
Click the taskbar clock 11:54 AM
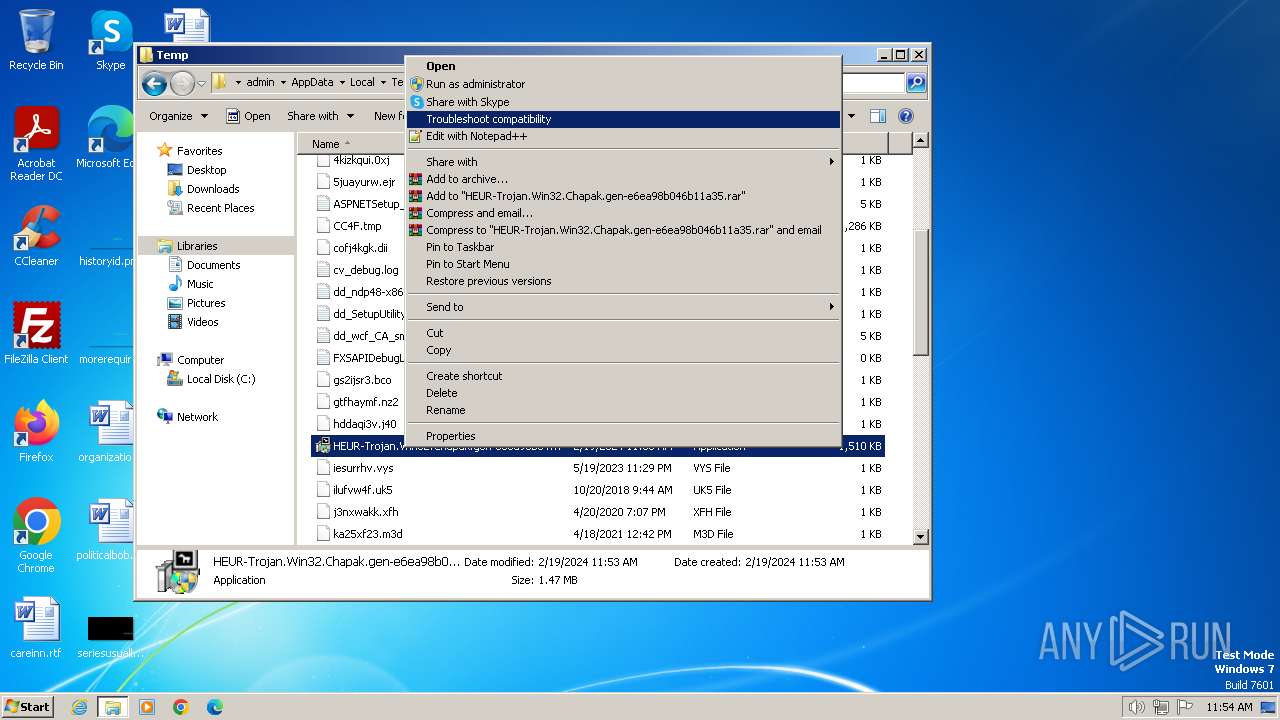[x=1229, y=707]
